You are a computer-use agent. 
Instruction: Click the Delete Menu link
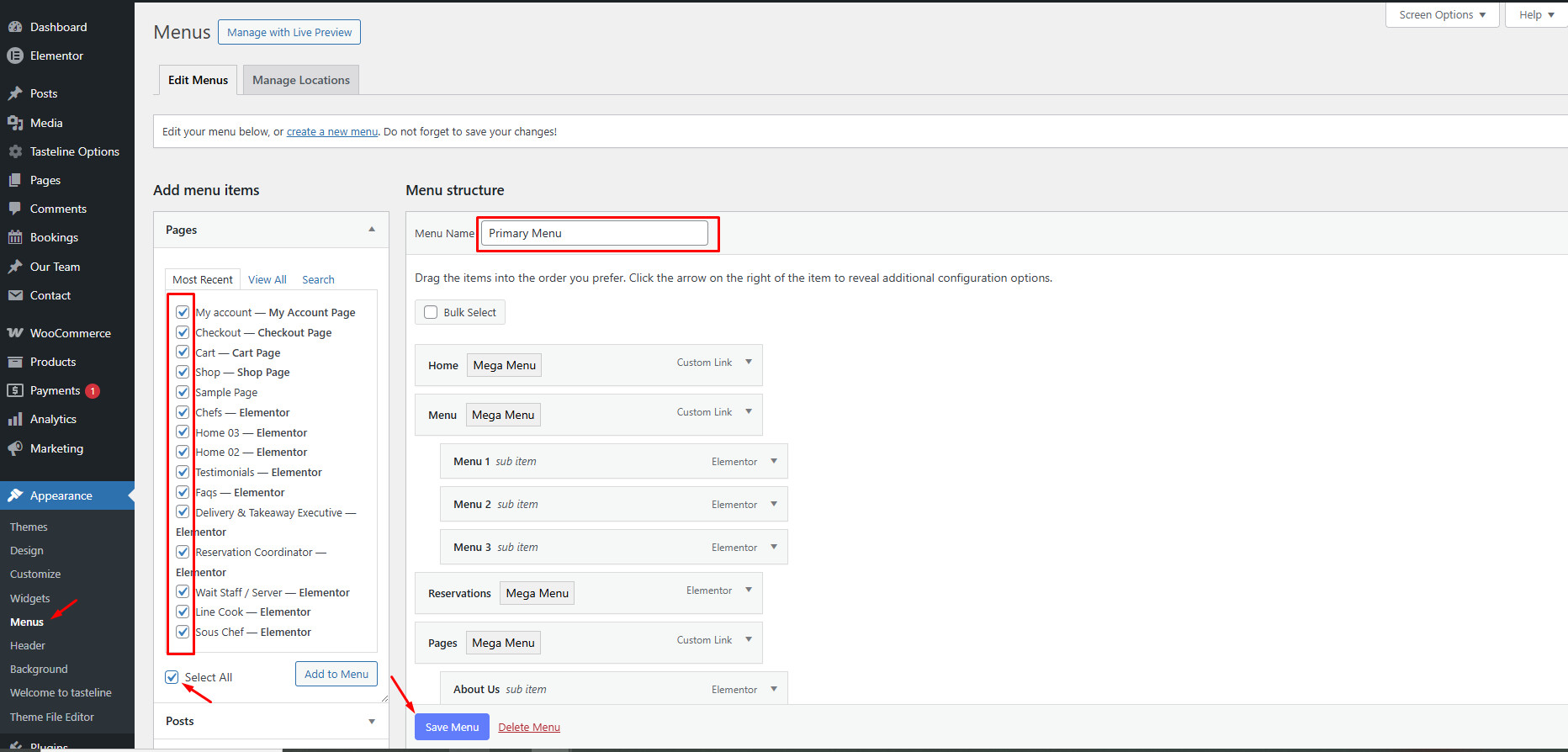(529, 727)
